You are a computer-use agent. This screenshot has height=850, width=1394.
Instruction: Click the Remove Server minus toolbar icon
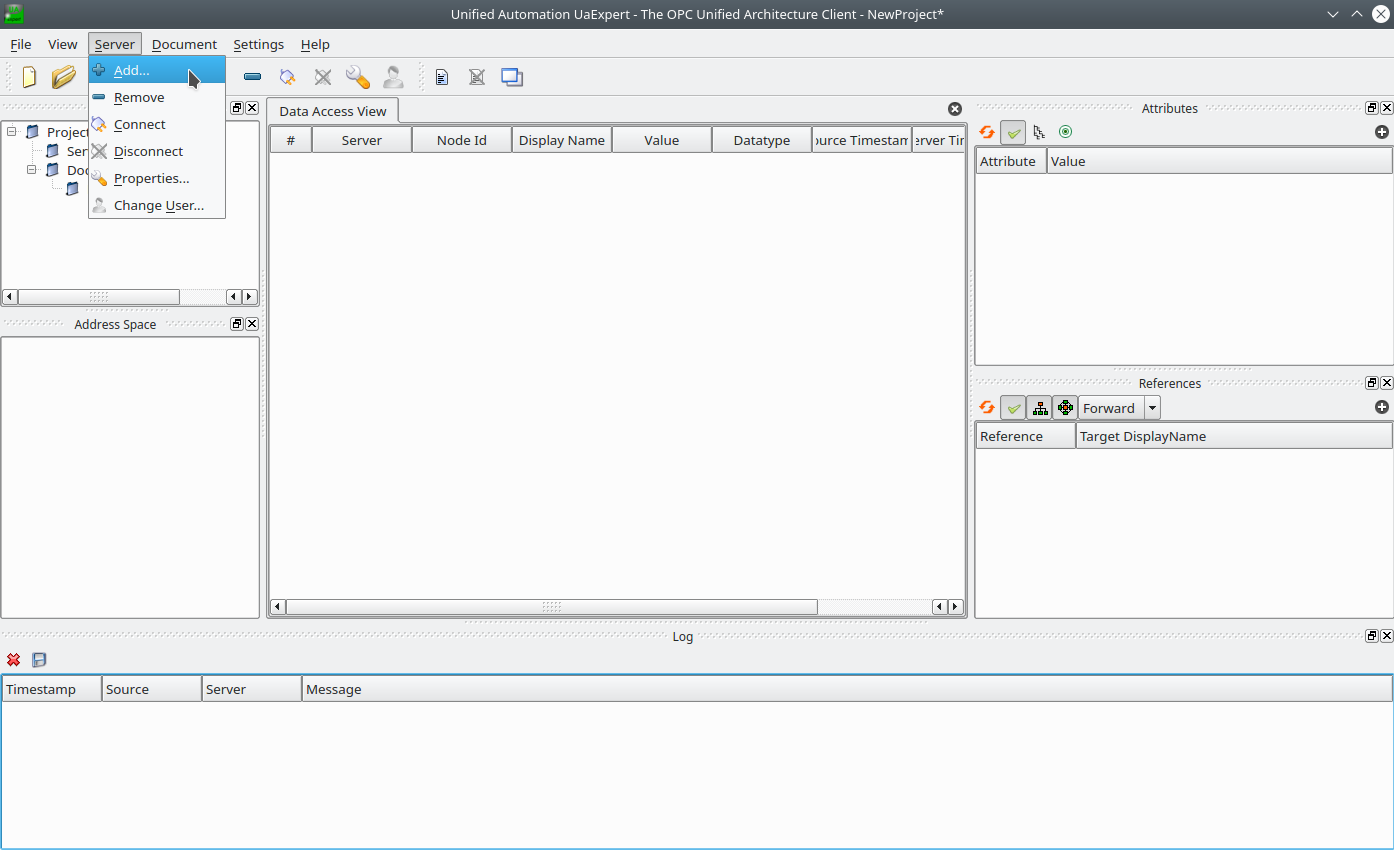(253, 77)
